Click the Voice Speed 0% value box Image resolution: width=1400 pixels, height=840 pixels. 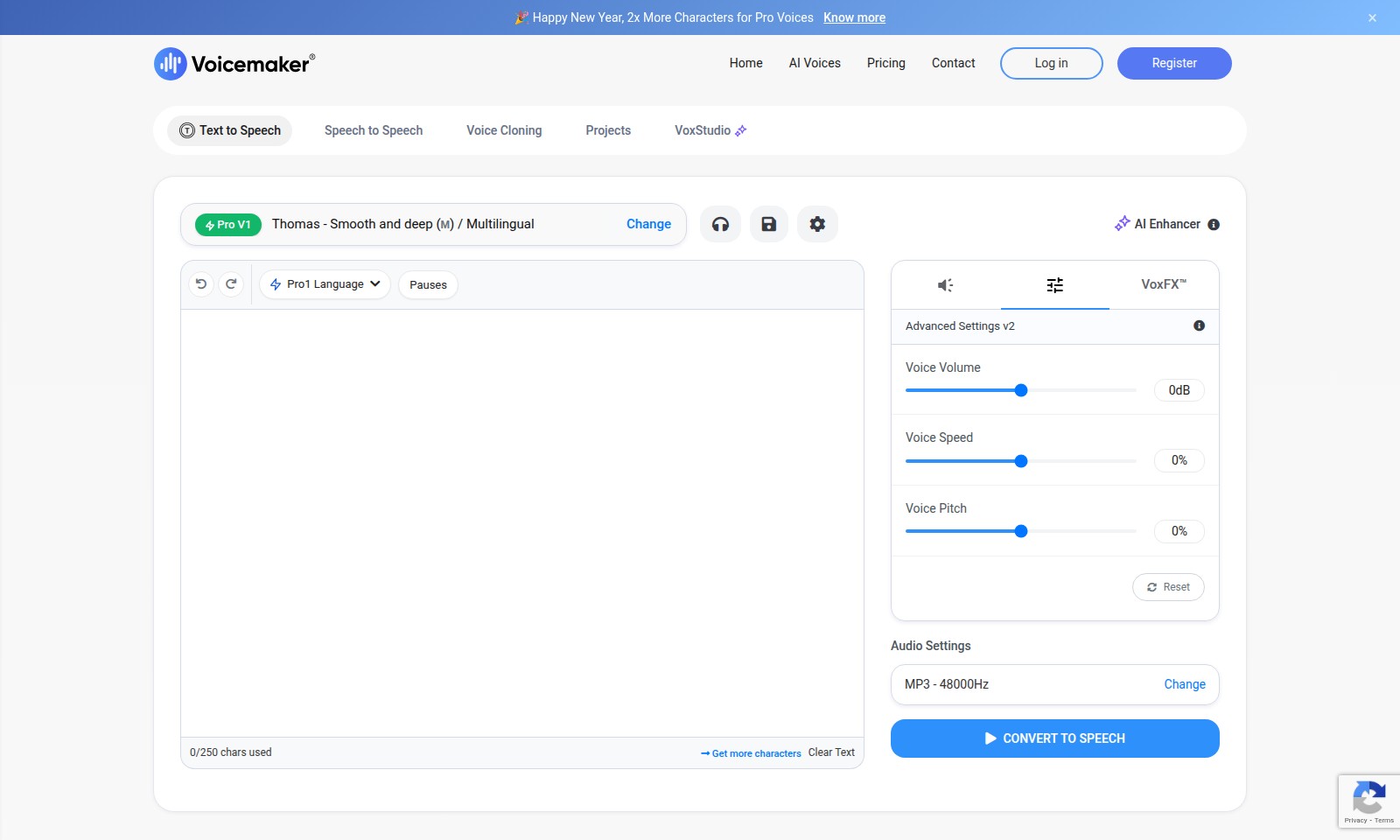coord(1179,460)
